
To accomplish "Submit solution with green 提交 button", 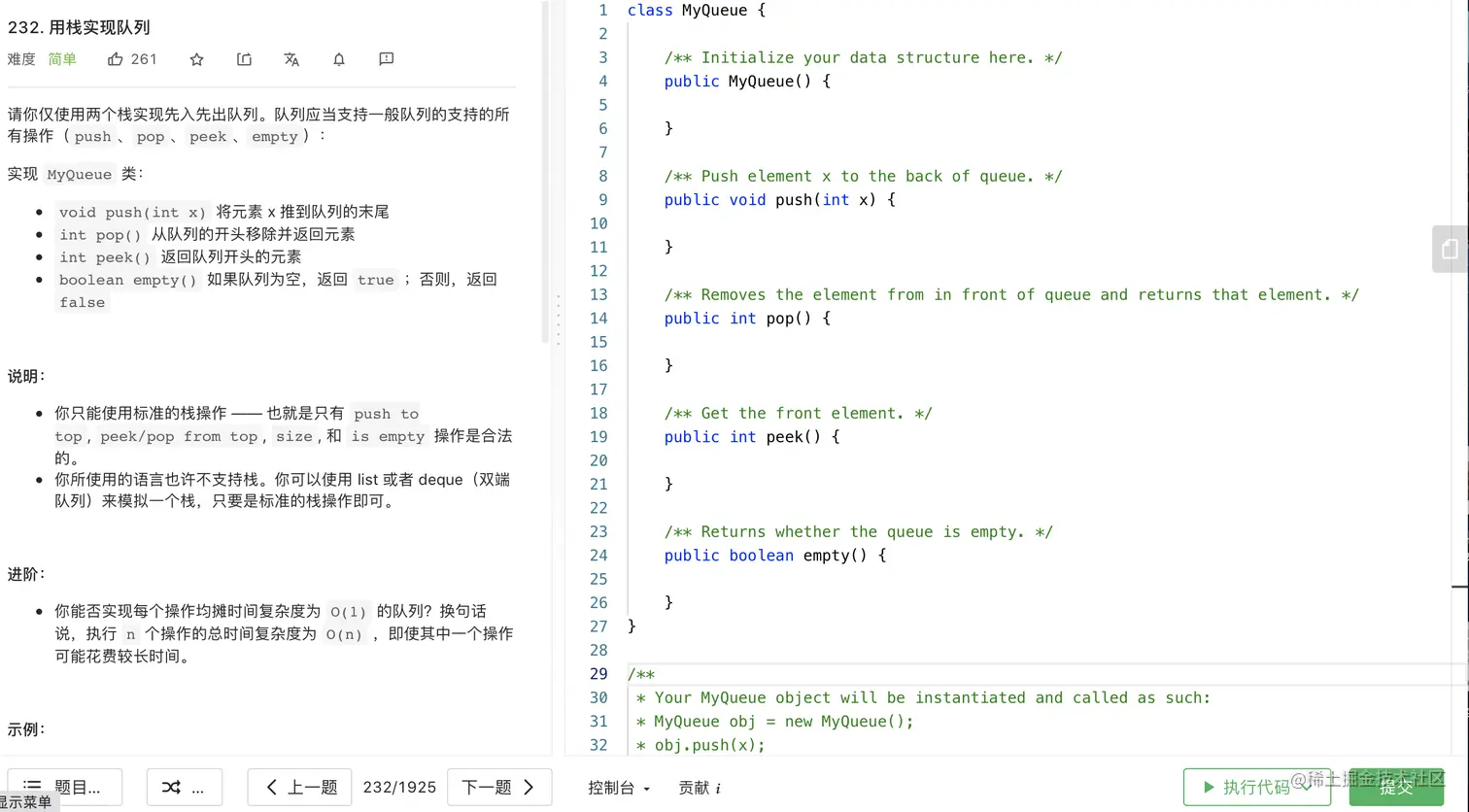I will (1396, 787).
